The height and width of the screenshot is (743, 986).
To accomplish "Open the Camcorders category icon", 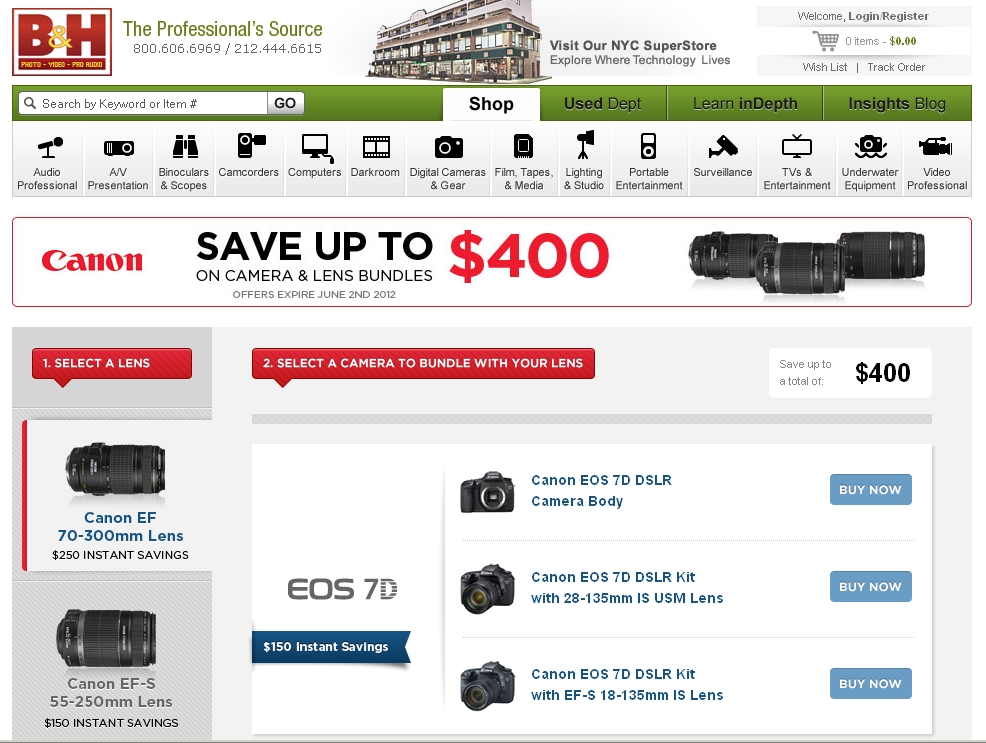I will [x=251, y=145].
